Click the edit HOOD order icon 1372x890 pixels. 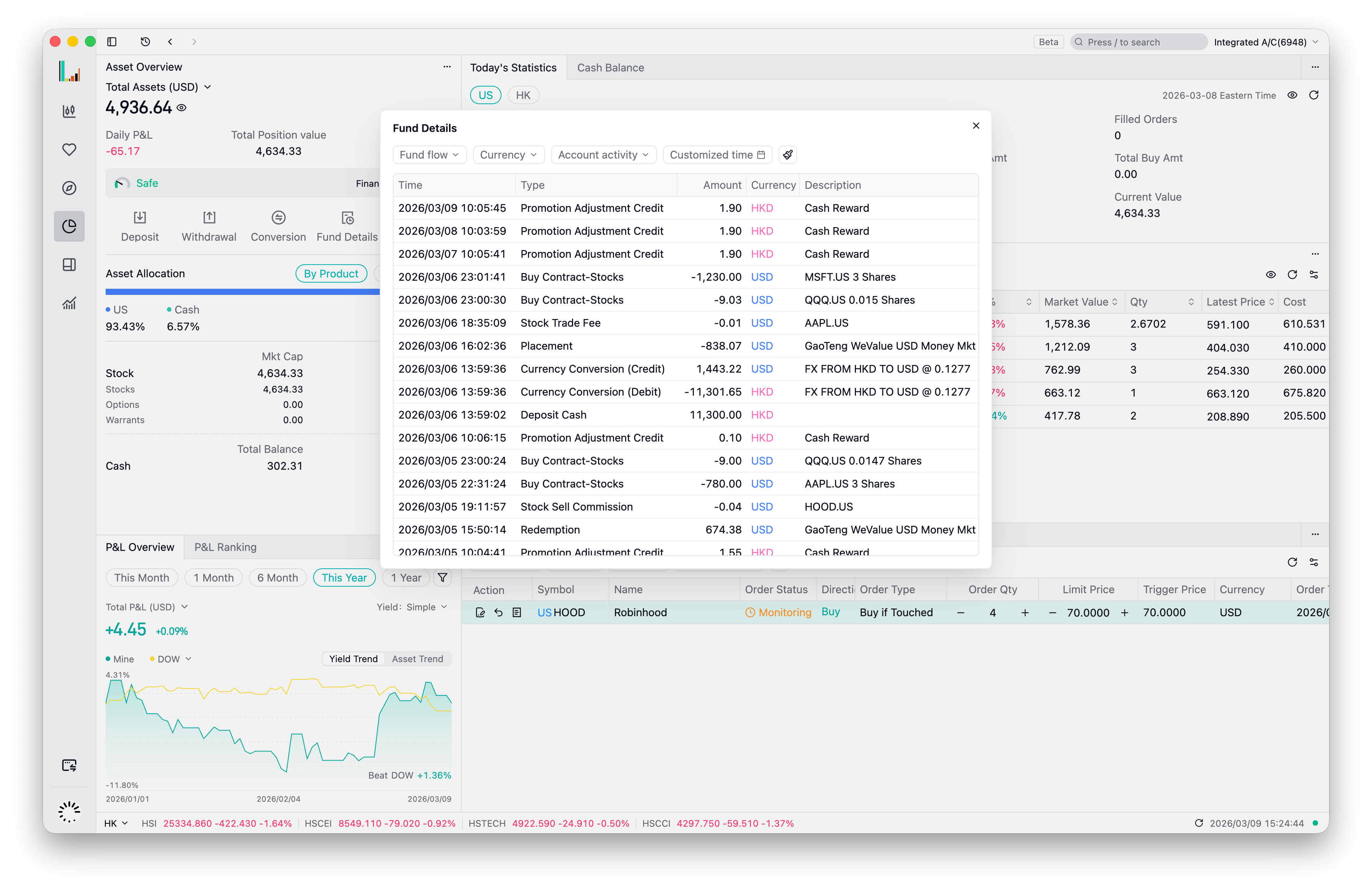click(480, 613)
